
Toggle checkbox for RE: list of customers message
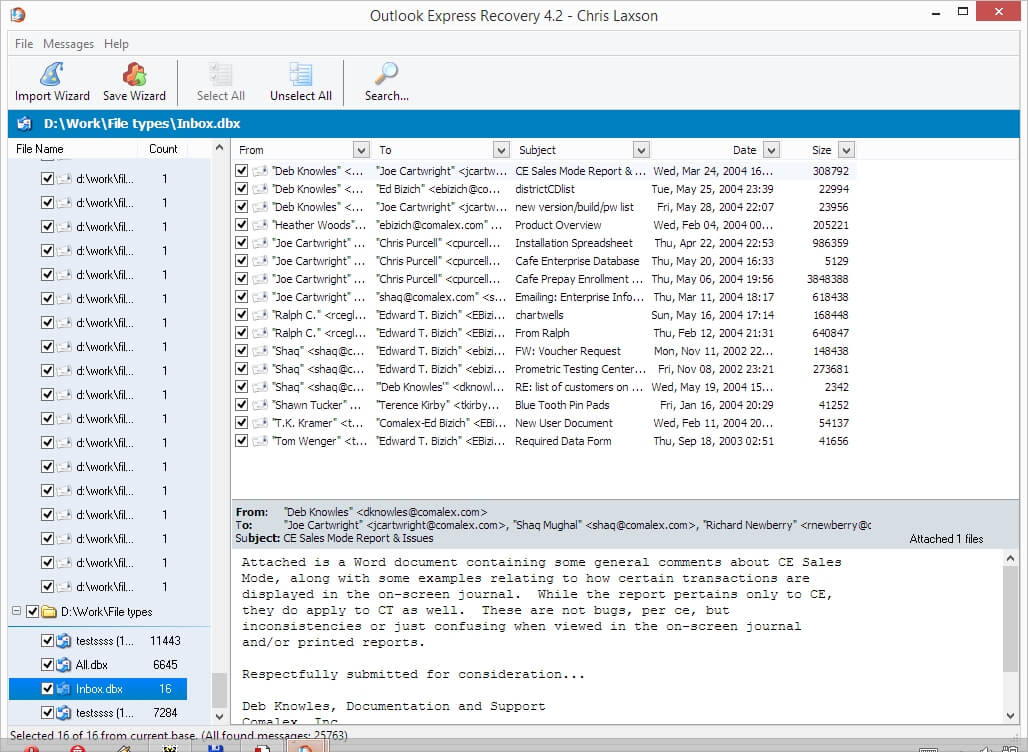click(x=241, y=387)
